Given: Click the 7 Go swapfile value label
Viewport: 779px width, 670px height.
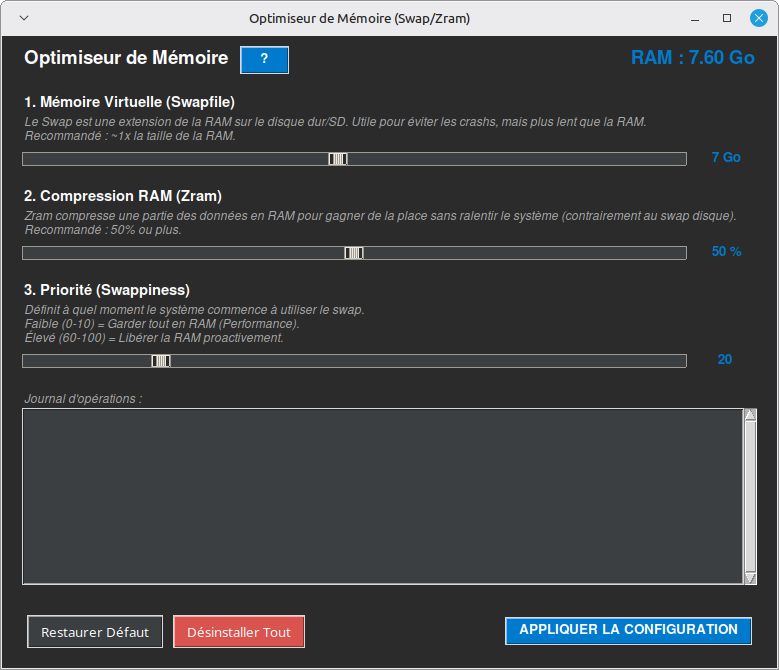Looking at the screenshot, I should [x=726, y=158].
